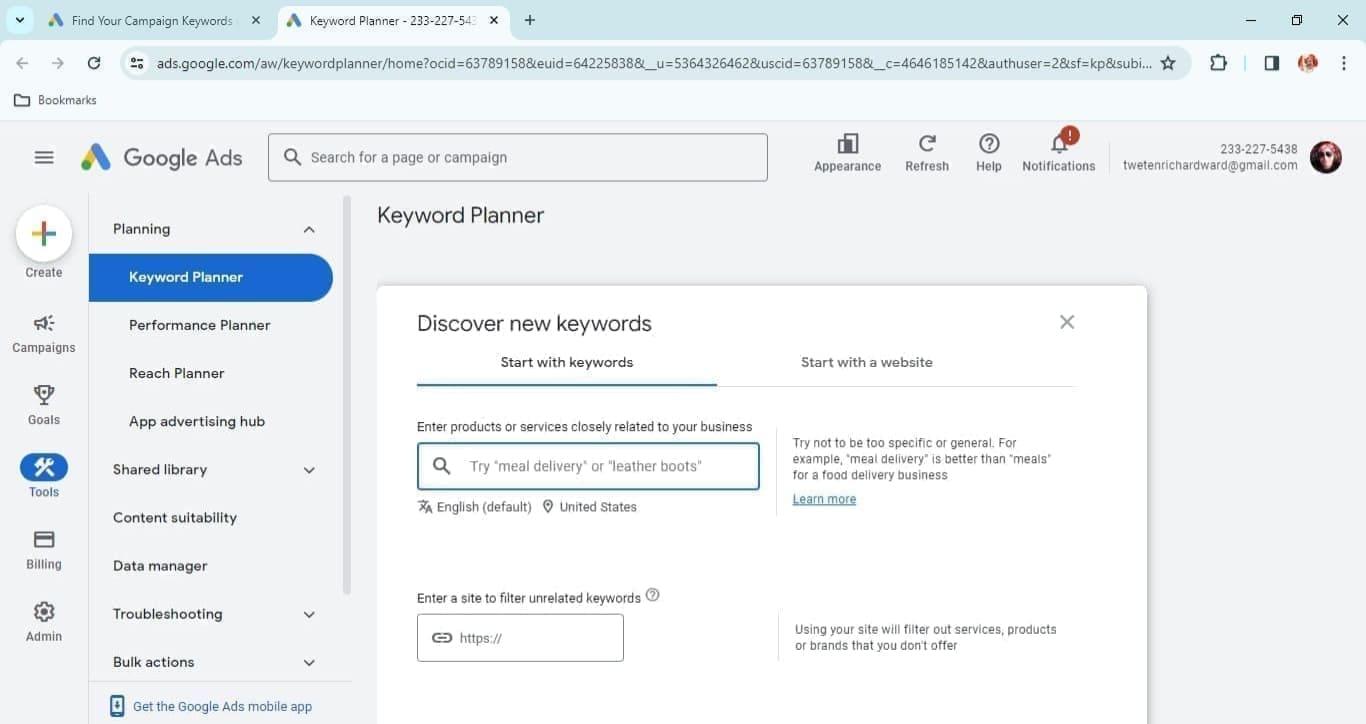Screen dimensions: 1366x724
Task: Click the account ID 233-227-5438
Action: coord(1259,149)
